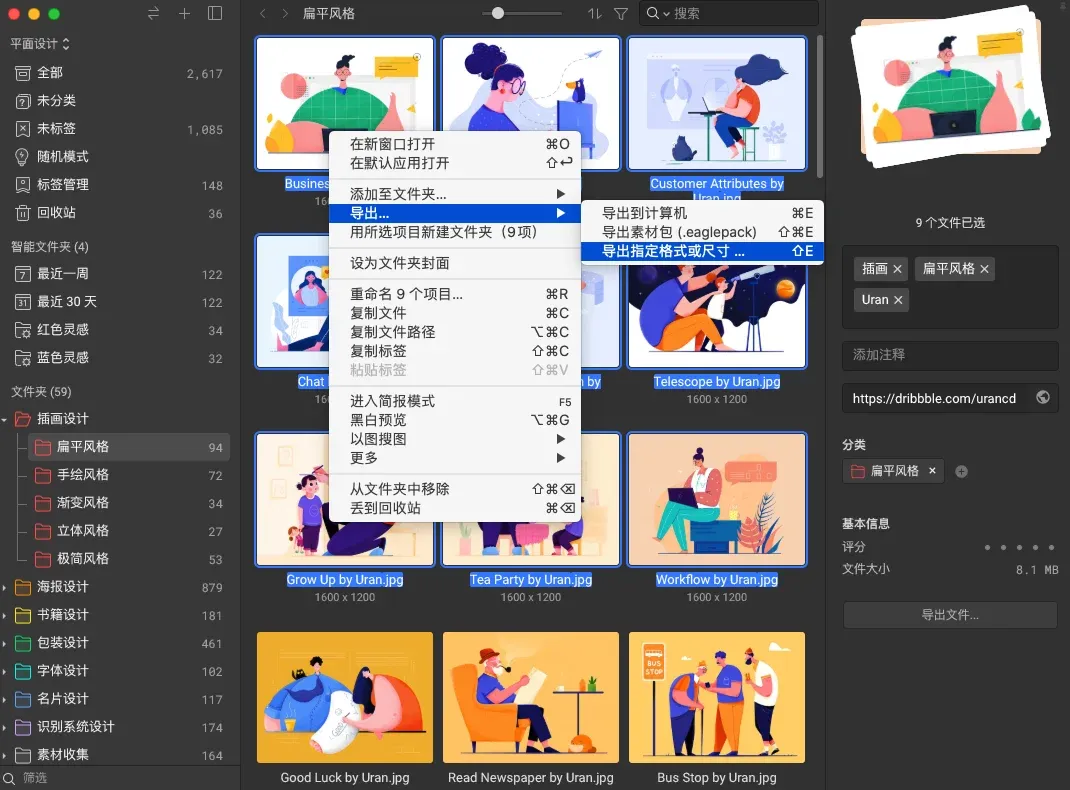1070x790 pixels.
Task: Select the 立体风格 folder
Action: 129,531
